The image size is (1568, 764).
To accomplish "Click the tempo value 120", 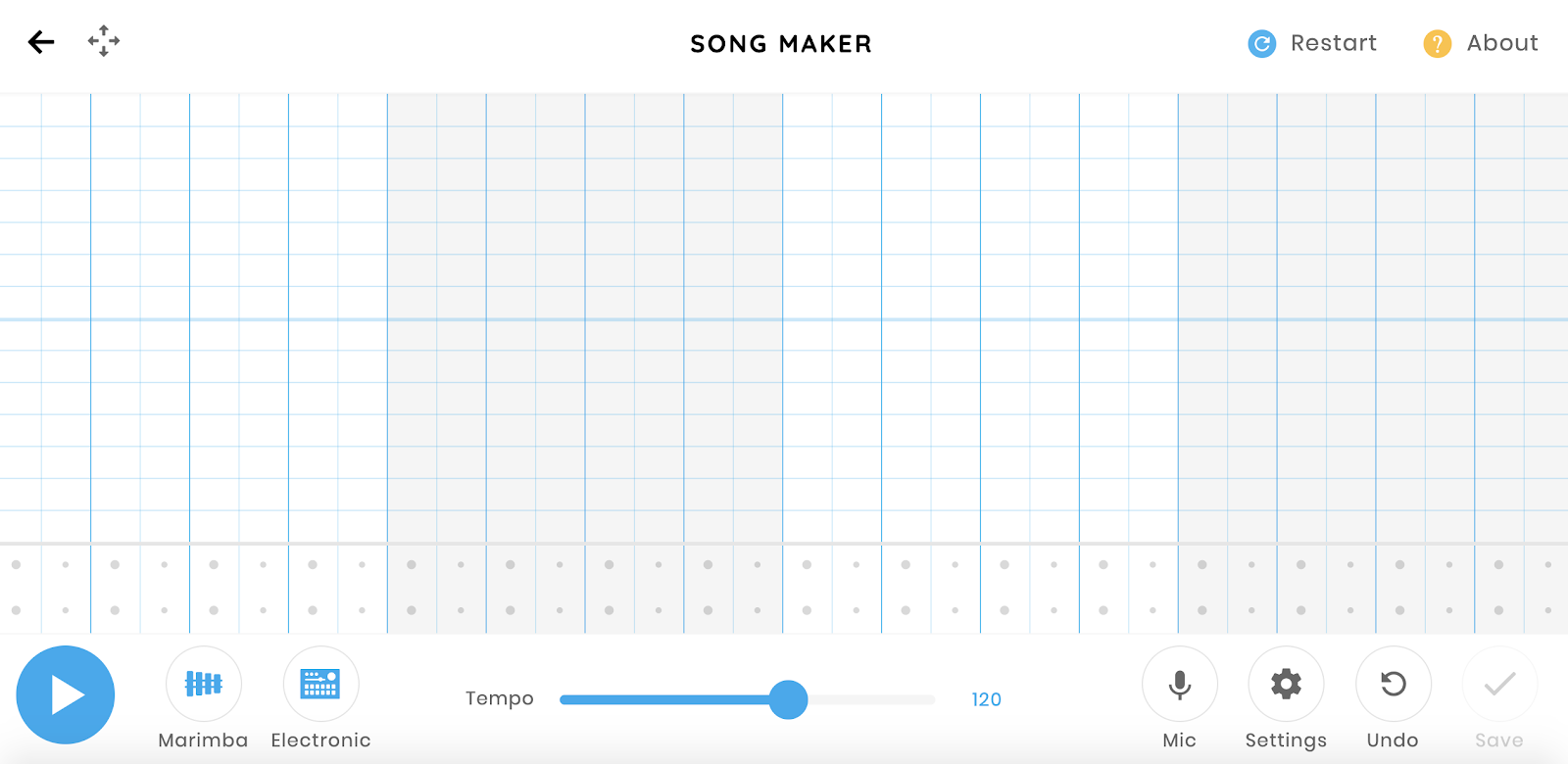I will 986,699.
